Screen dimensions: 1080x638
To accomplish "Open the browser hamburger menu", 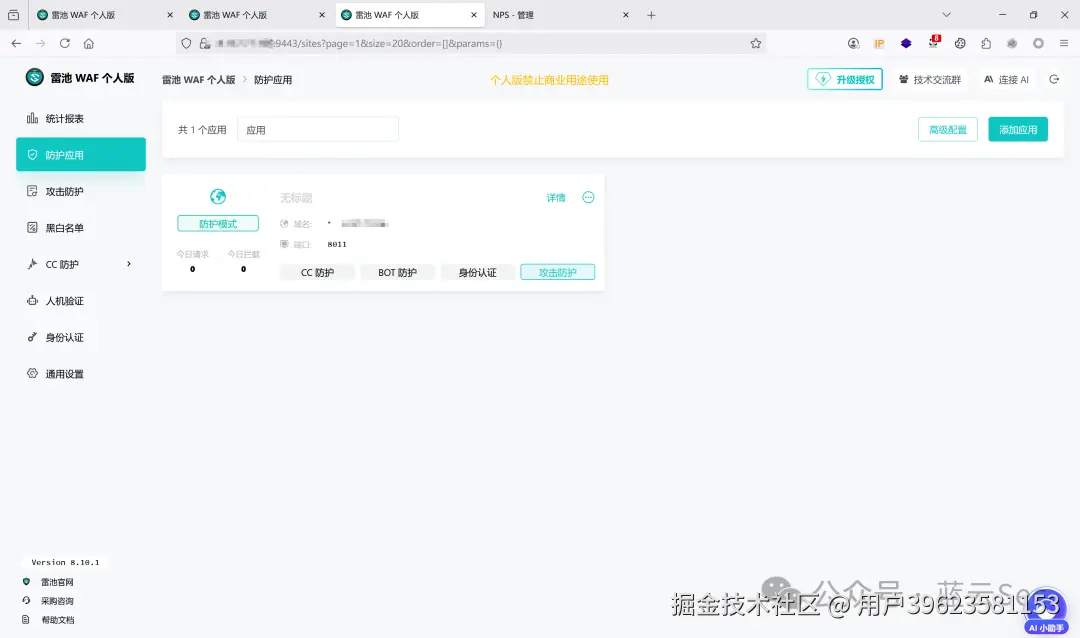I will click(1064, 43).
